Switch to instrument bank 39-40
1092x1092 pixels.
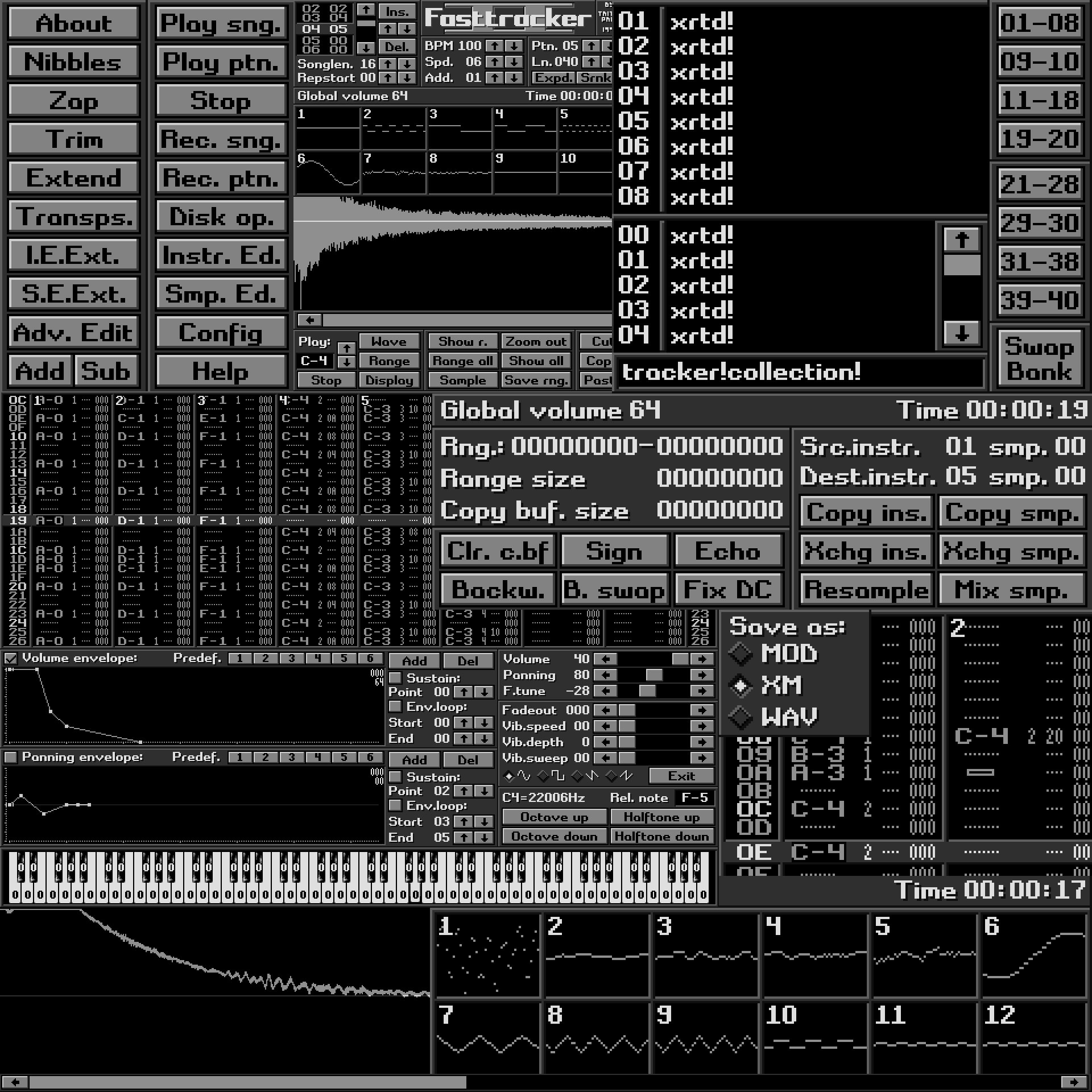[1039, 300]
